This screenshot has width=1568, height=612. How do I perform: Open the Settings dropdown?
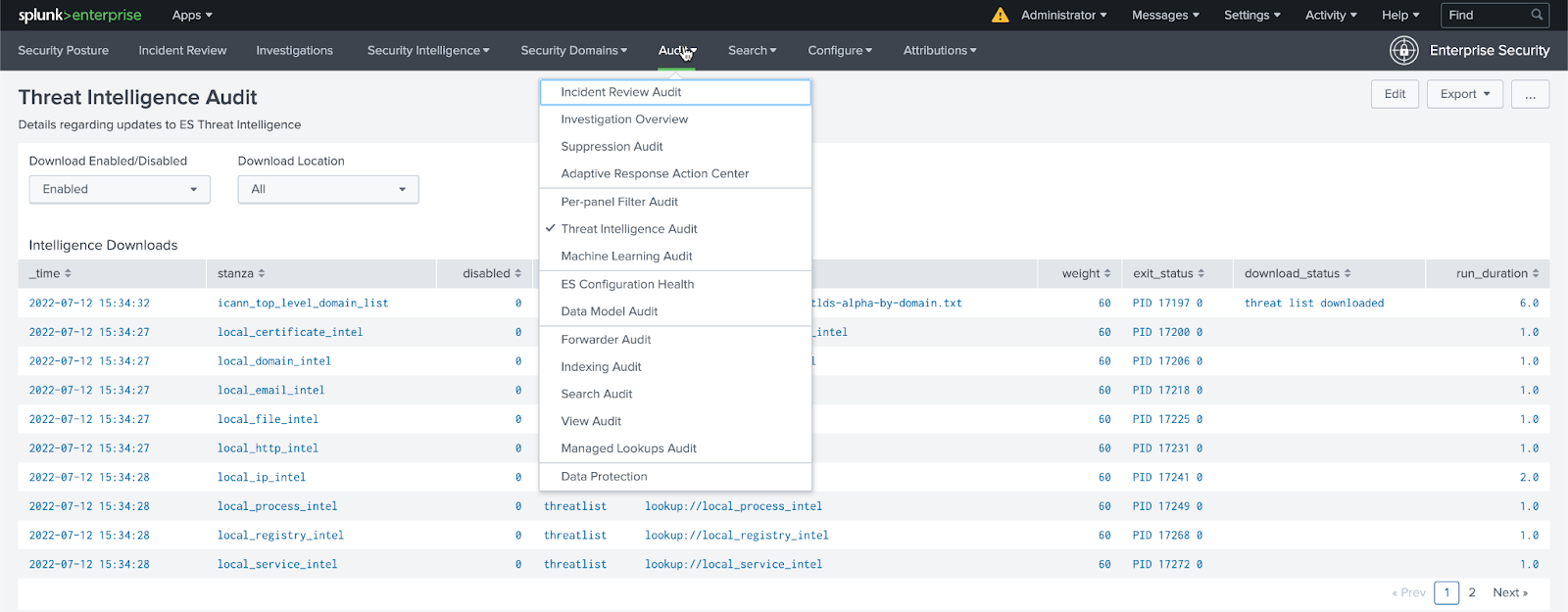click(1251, 15)
